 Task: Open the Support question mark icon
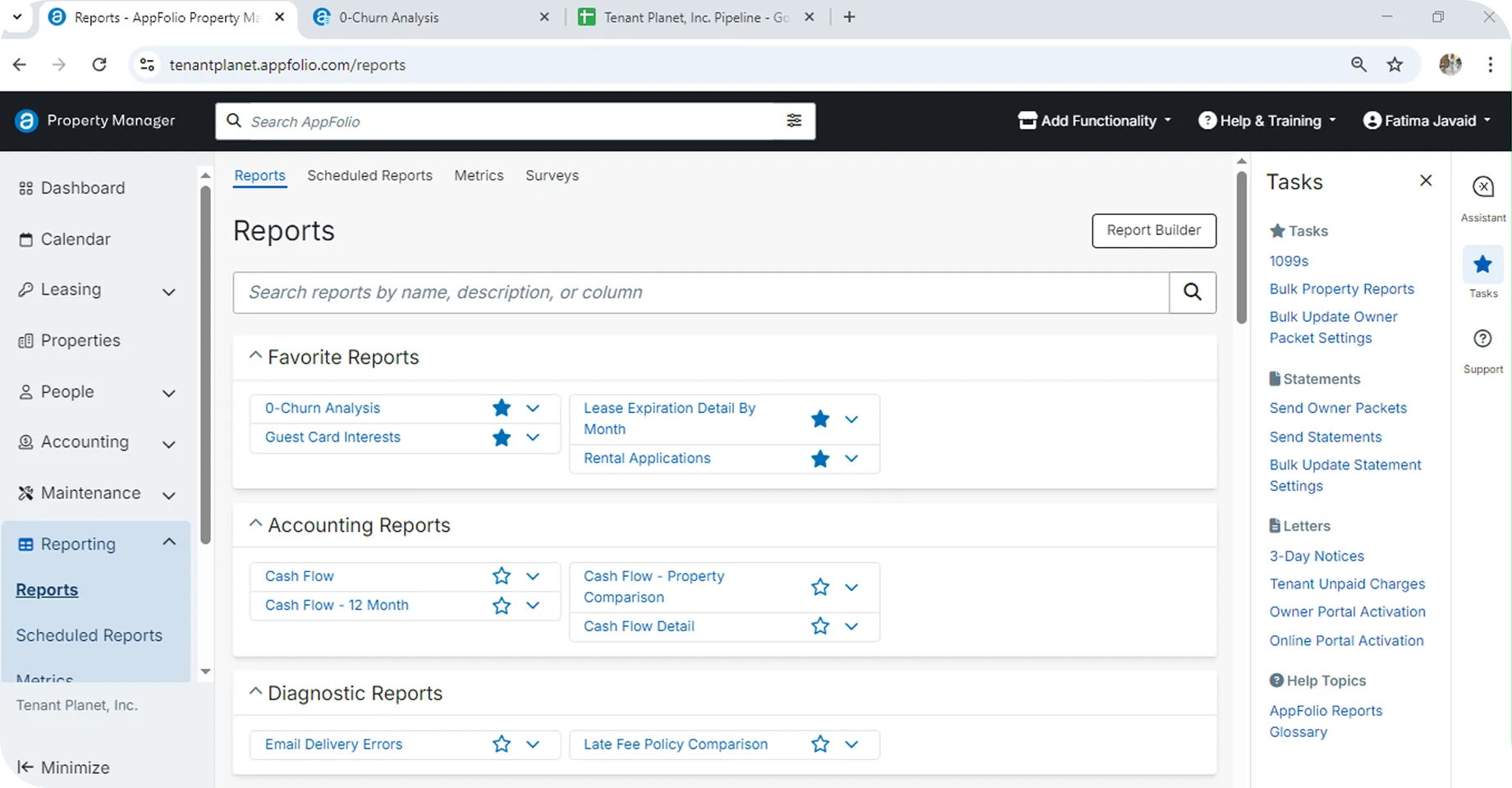1482,338
